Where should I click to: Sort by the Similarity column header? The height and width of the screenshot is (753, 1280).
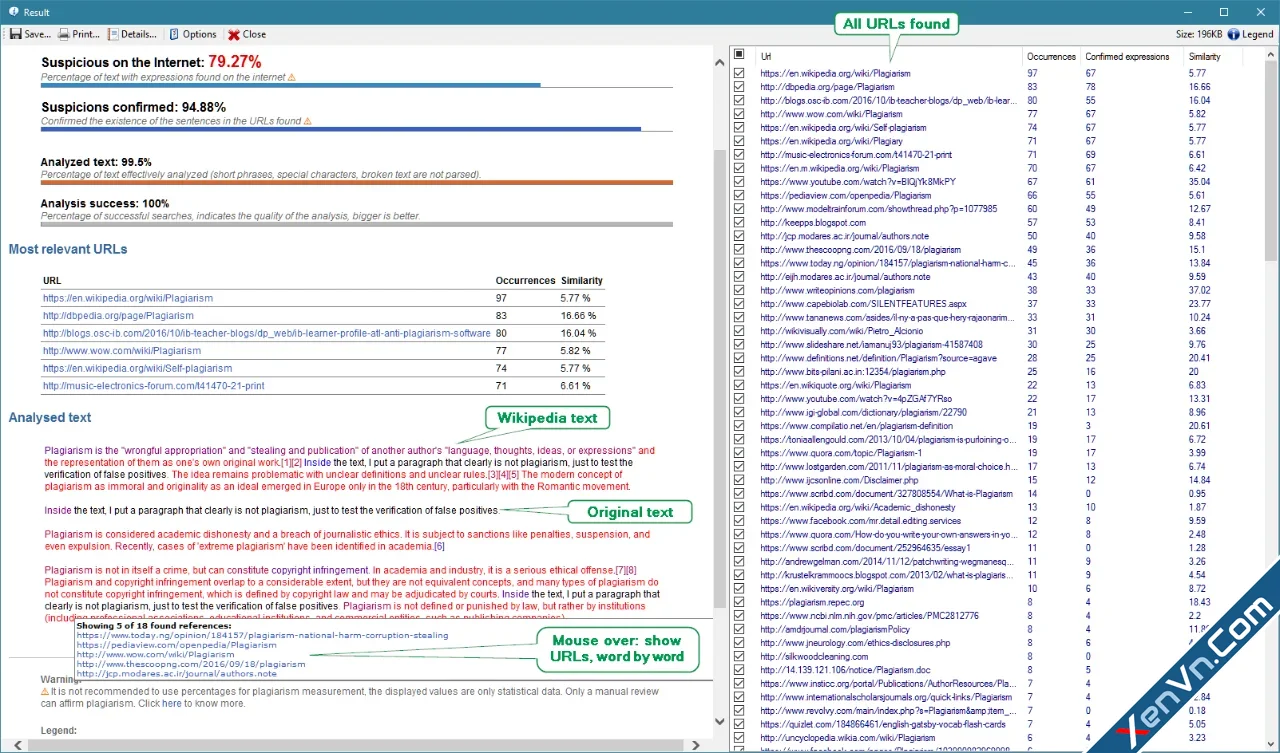1213,57
